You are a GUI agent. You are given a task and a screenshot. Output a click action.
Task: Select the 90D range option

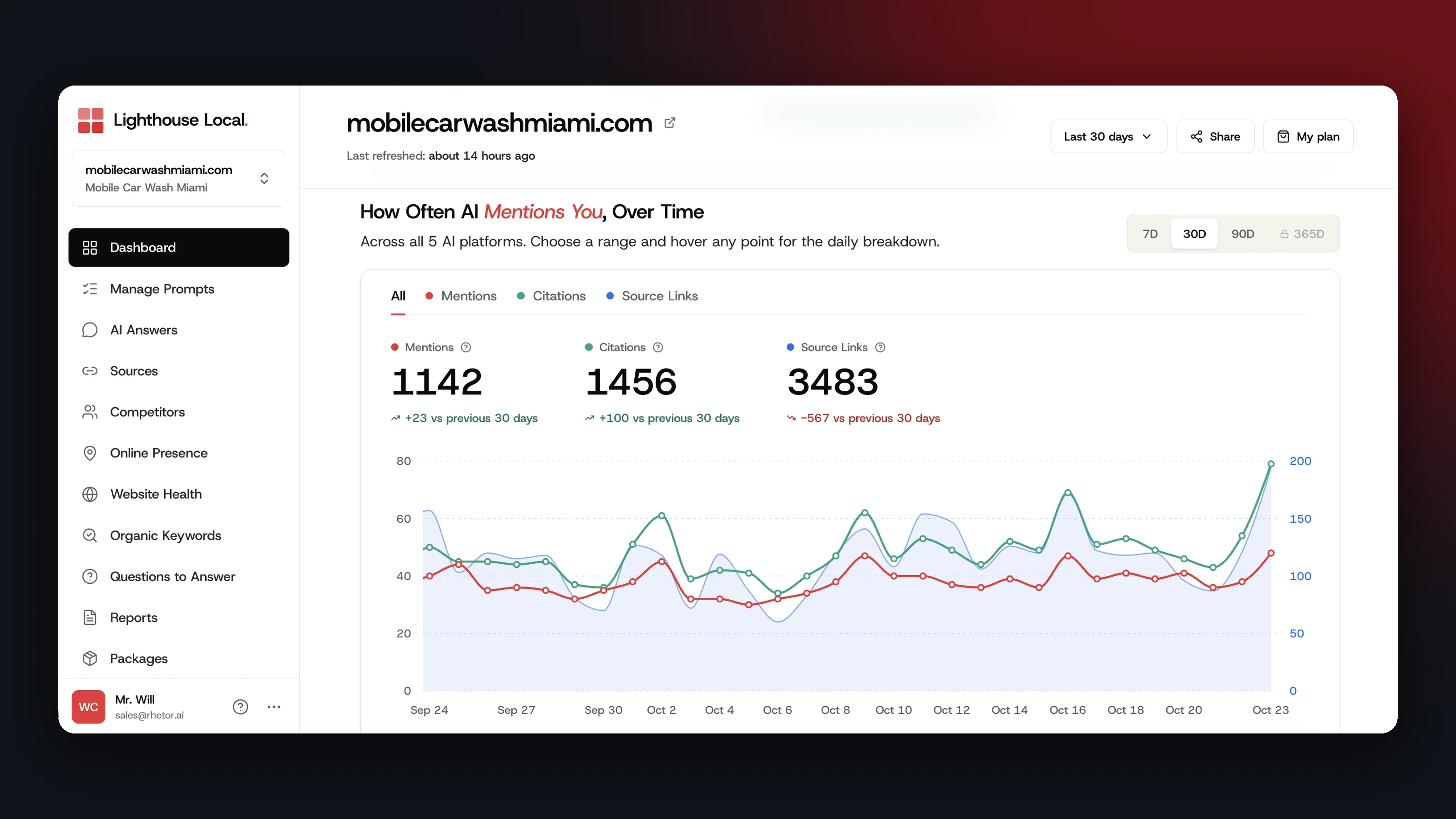pyautogui.click(x=1242, y=234)
